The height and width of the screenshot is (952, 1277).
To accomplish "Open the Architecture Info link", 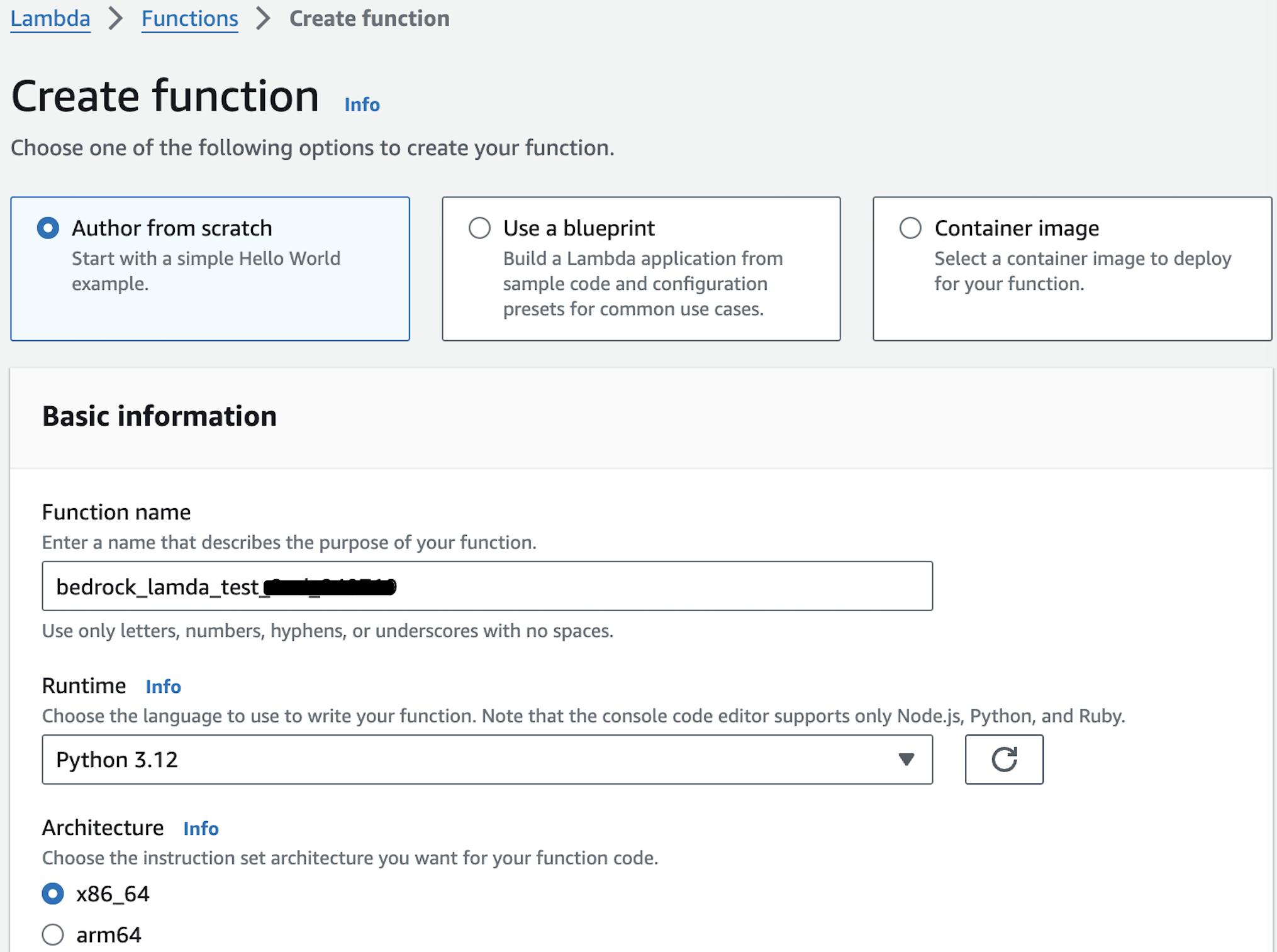I will pyautogui.click(x=201, y=828).
